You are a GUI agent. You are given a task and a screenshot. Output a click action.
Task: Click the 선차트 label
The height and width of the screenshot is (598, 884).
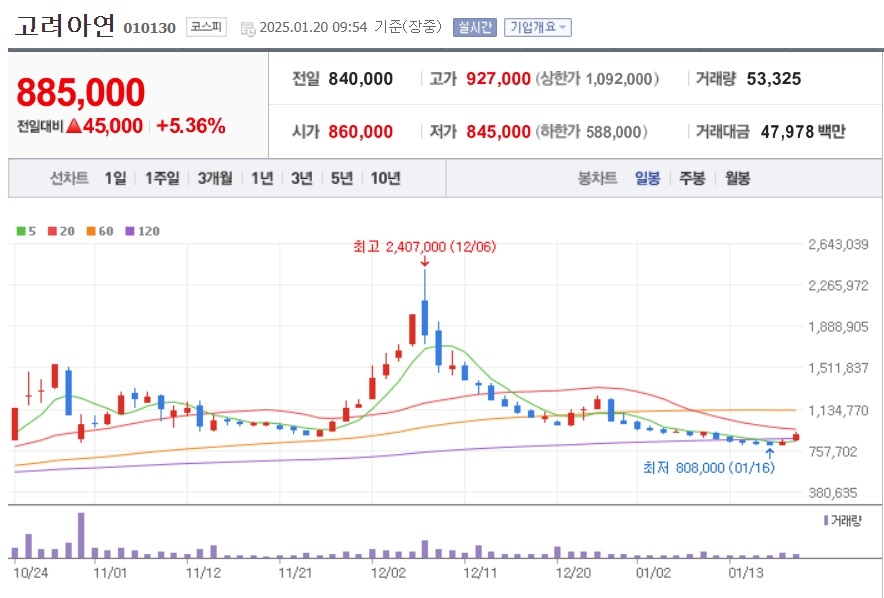(x=69, y=179)
